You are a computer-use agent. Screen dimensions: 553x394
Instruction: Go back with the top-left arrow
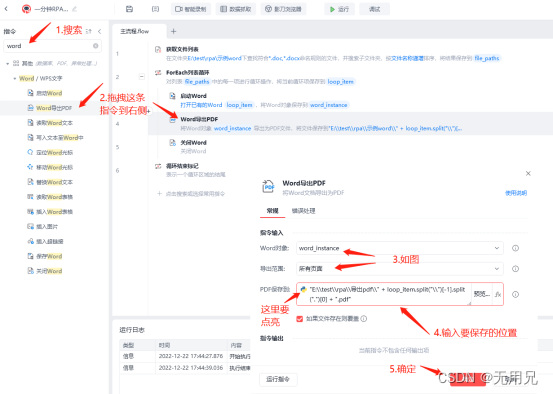[x=6, y=9]
